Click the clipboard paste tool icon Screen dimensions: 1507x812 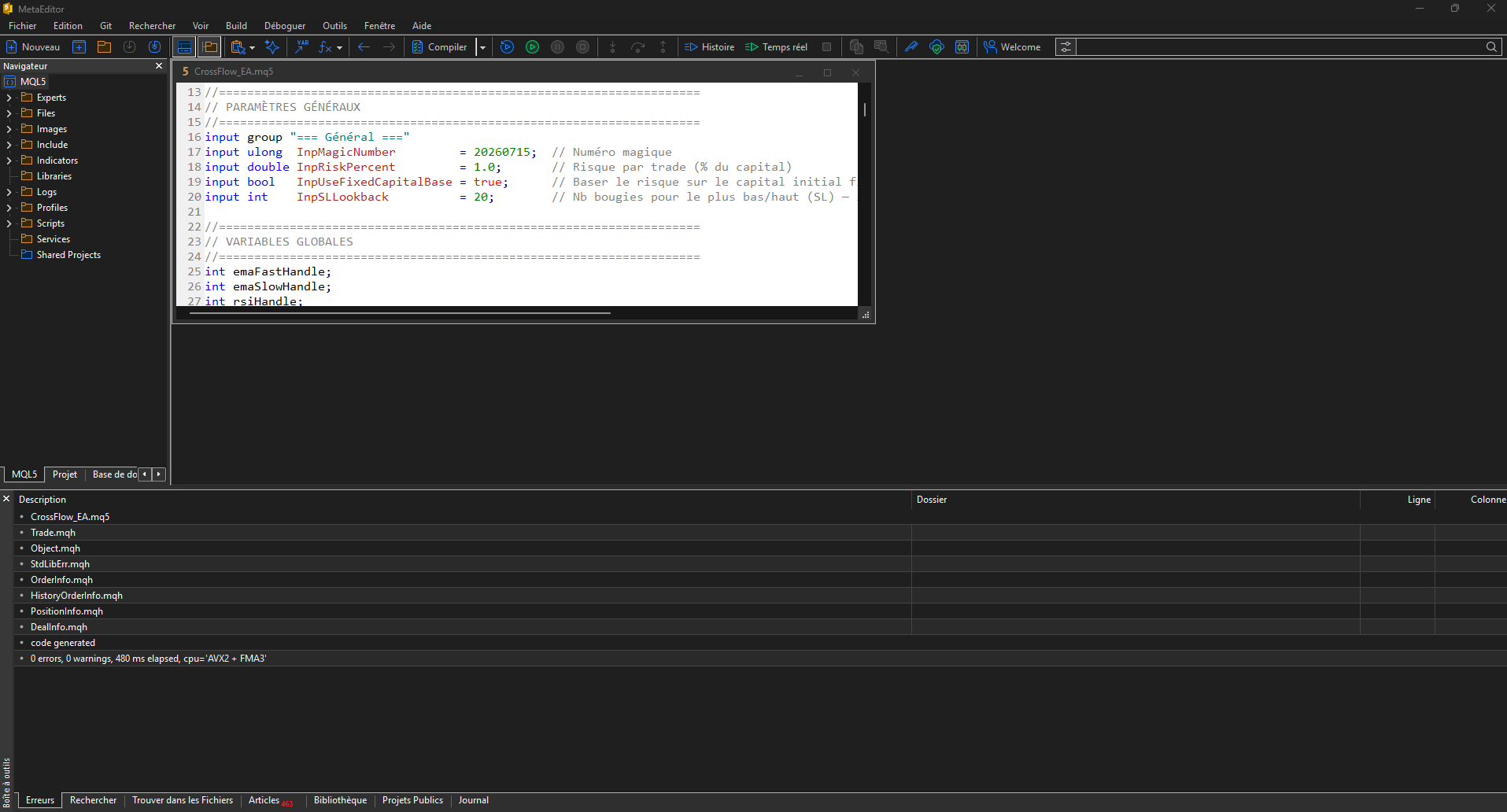point(238,47)
